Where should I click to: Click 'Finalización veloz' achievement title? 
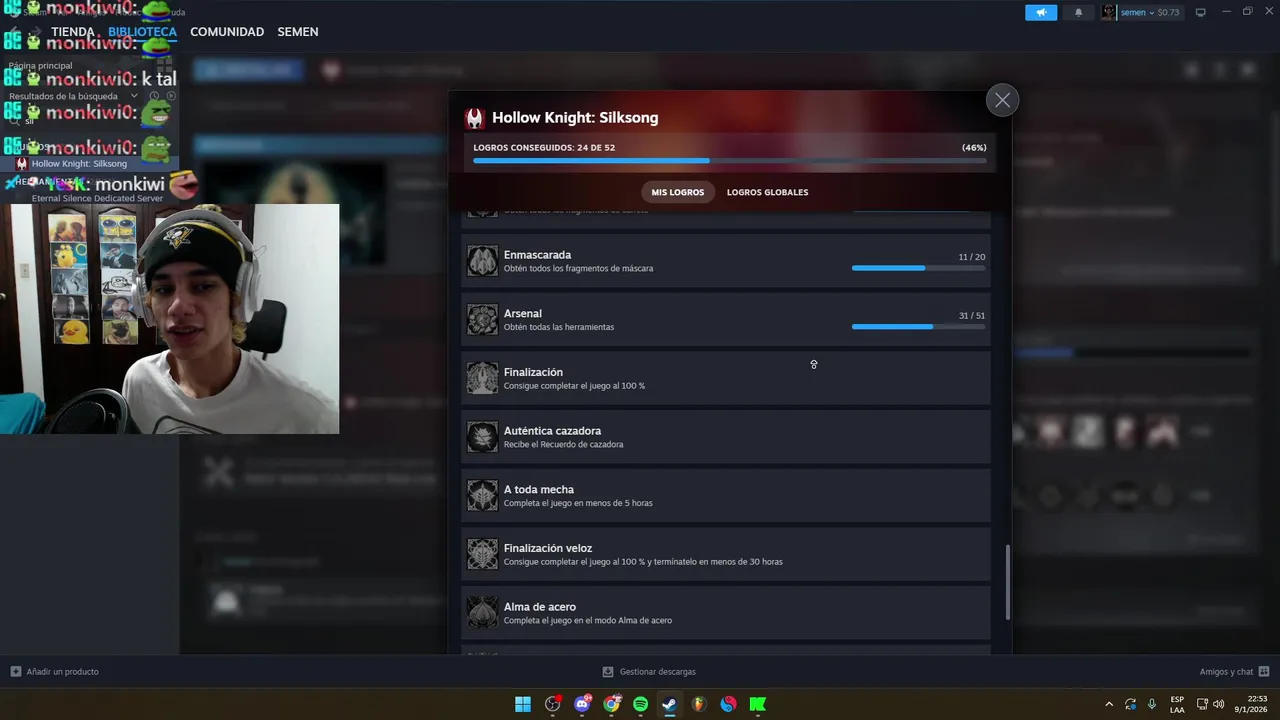pos(548,548)
